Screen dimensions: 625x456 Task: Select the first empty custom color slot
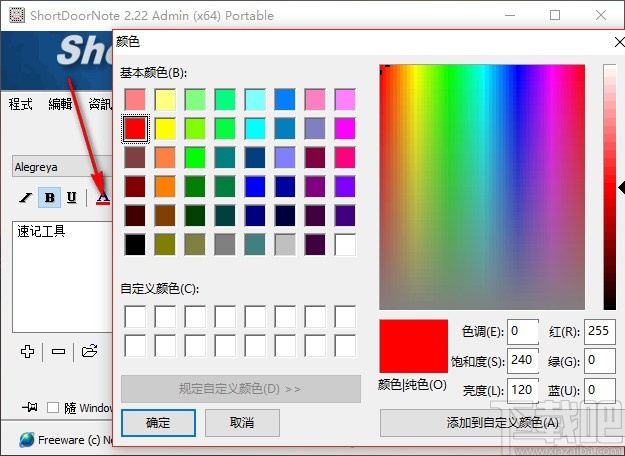[x=135, y=316]
